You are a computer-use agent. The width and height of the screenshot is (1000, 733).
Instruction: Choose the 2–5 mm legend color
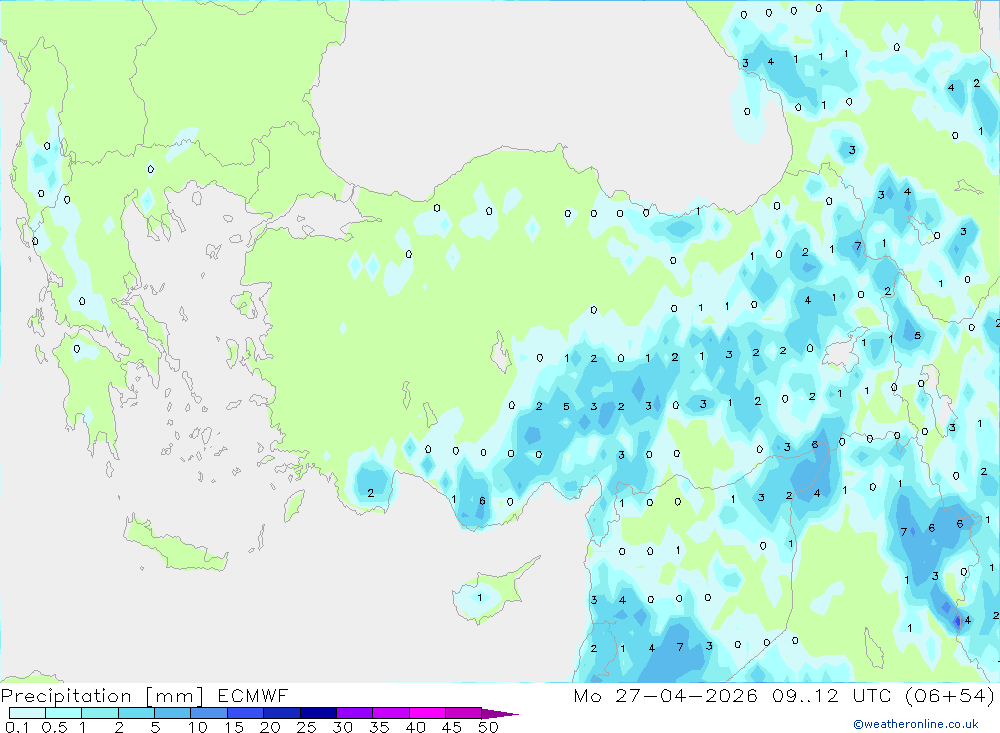pos(136,713)
